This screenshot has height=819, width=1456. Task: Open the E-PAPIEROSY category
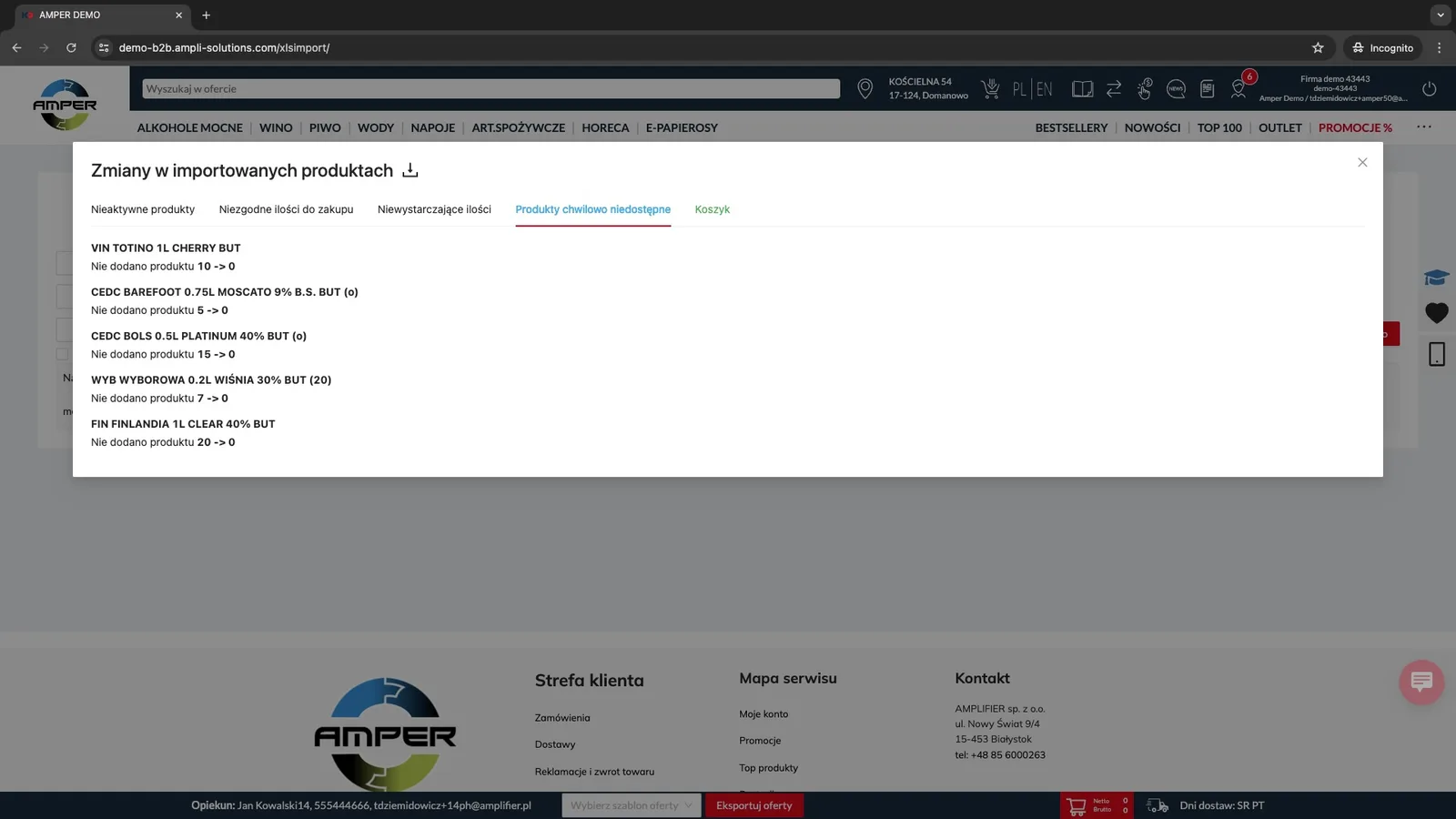682,127
